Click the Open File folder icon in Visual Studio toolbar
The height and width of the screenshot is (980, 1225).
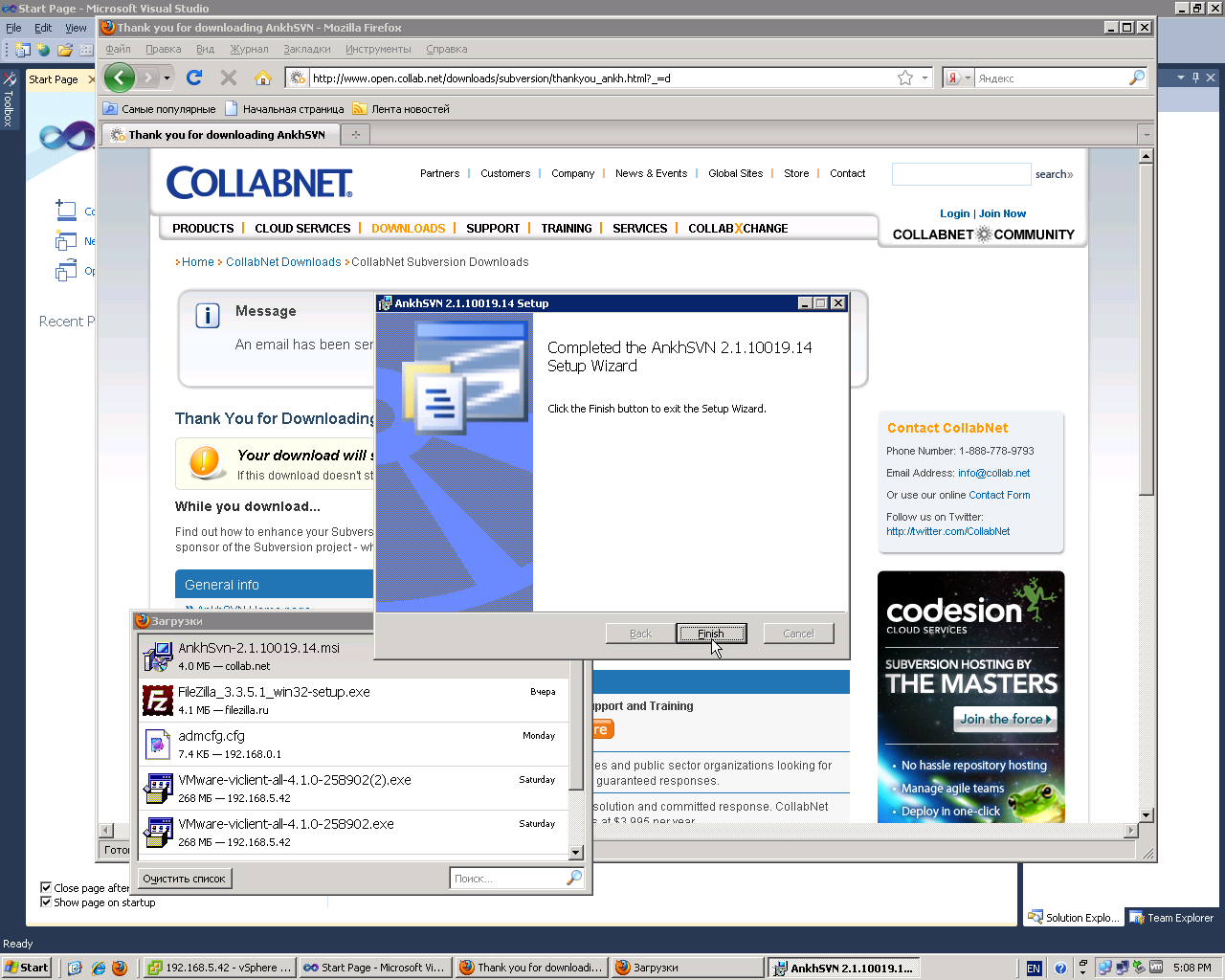[65, 49]
